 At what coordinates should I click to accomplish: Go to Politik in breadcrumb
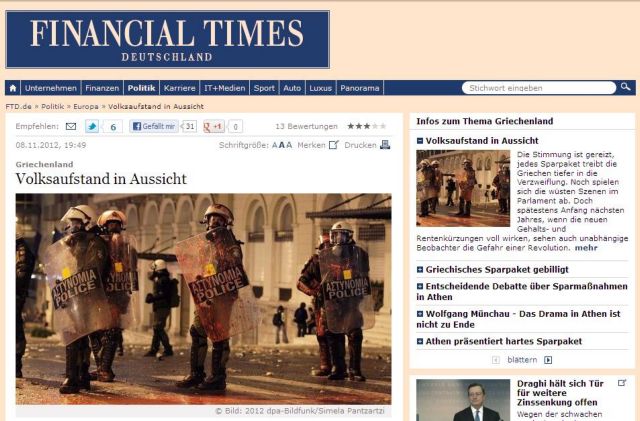click(53, 107)
